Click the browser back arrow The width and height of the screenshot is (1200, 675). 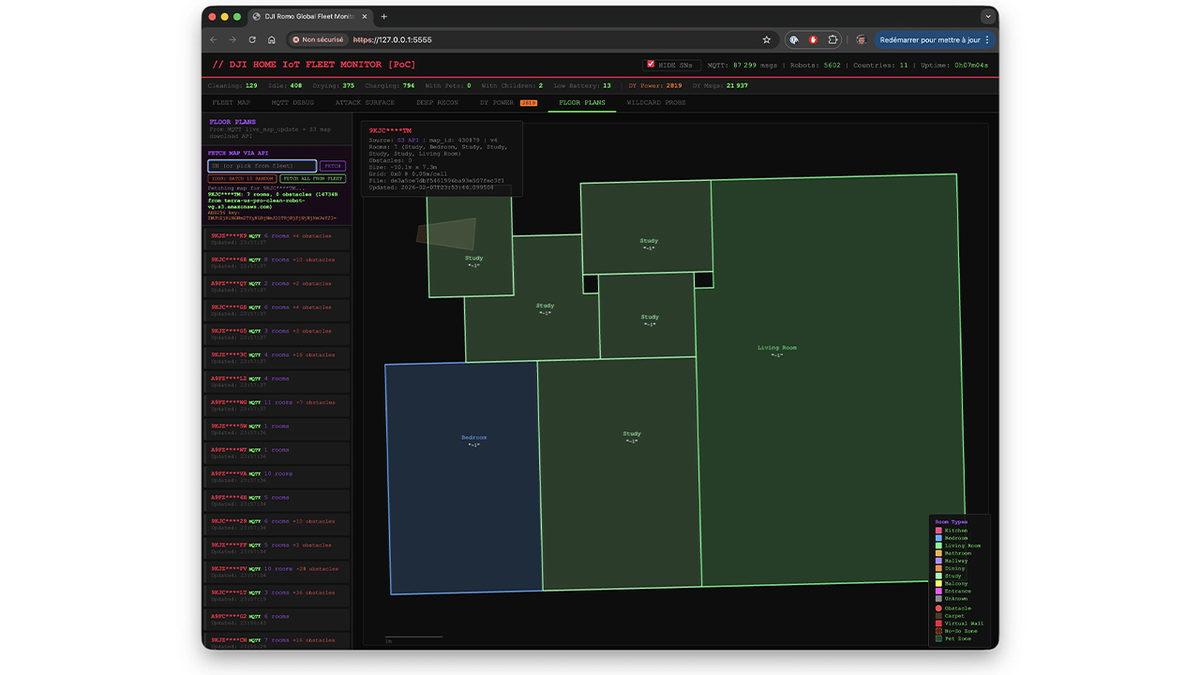click(x=213, y=40)
